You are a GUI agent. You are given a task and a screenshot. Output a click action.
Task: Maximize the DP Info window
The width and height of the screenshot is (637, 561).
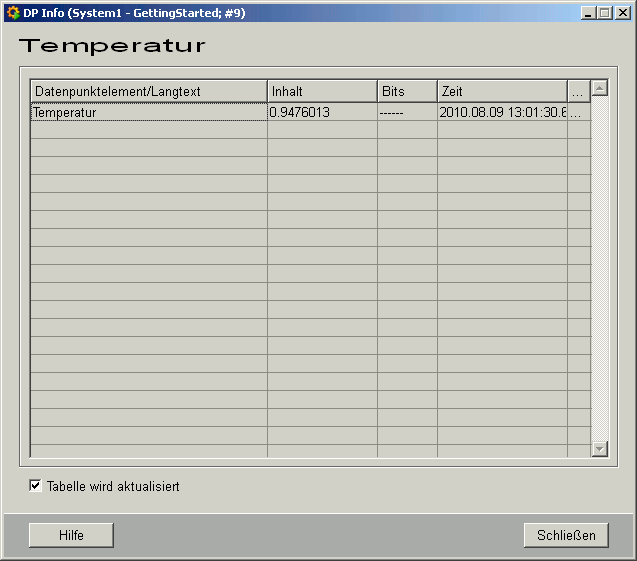604,13
